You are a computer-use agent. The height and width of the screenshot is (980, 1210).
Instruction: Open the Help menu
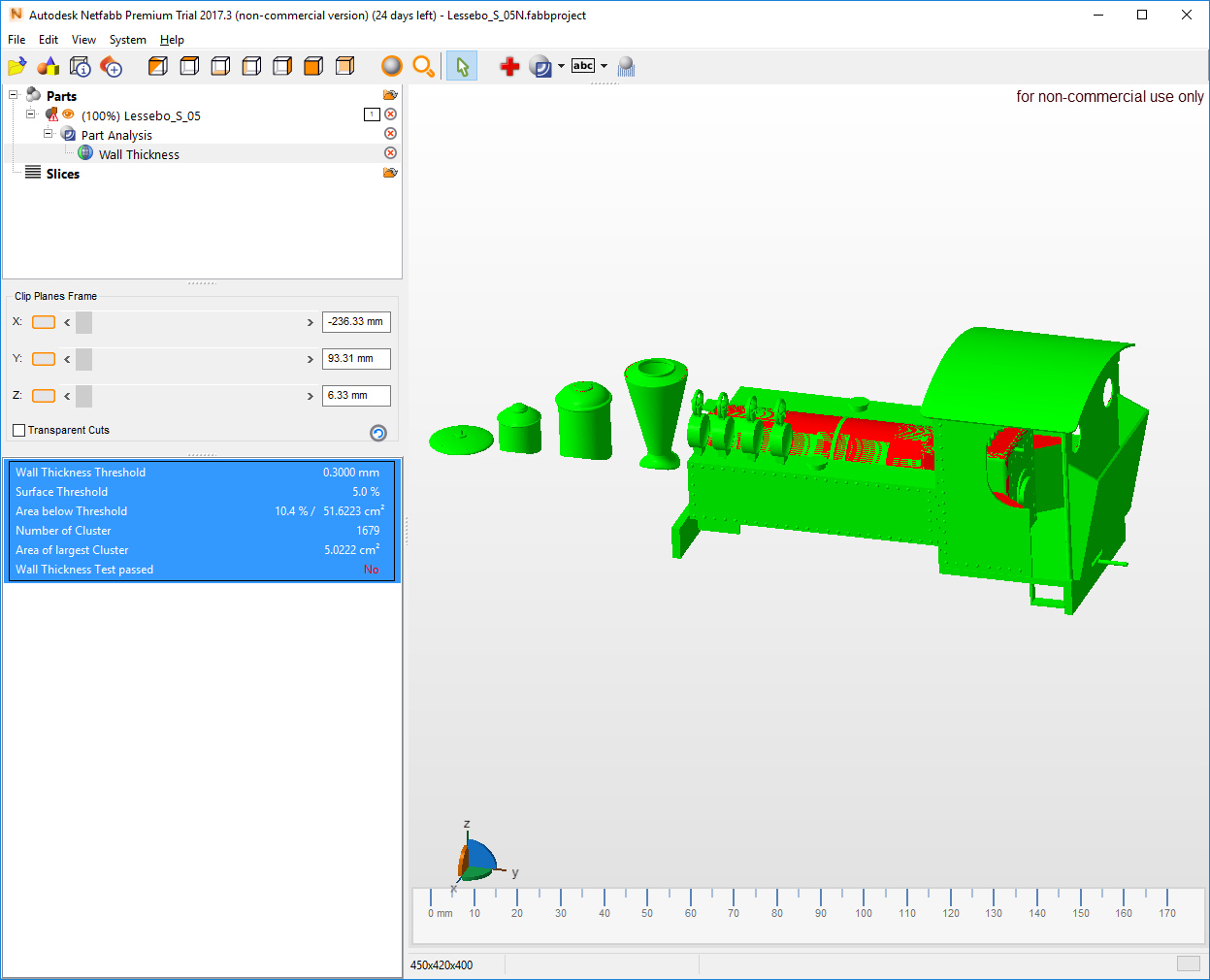click(172, 40)
